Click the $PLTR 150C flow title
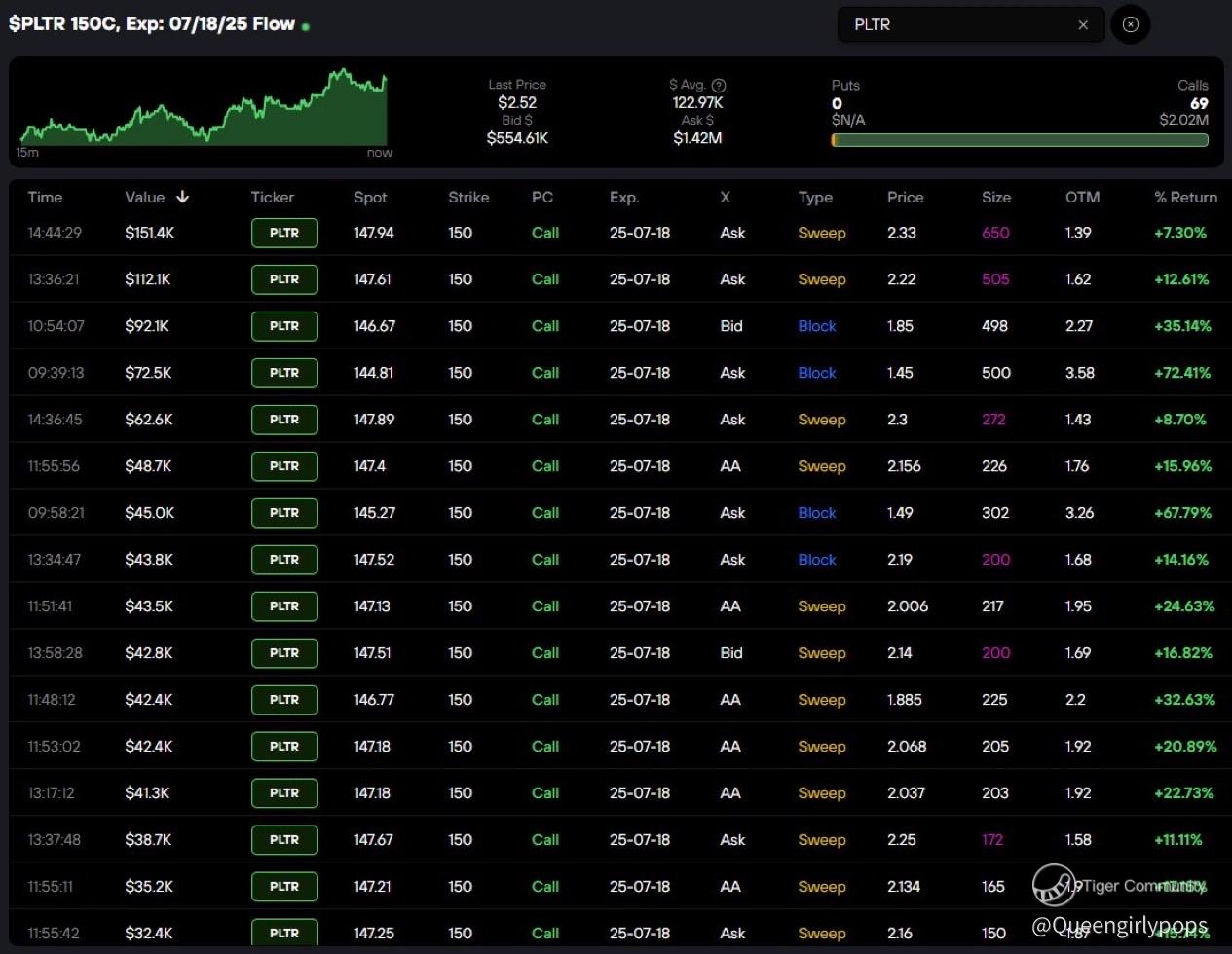1232x954 pixels. point(152,23)
